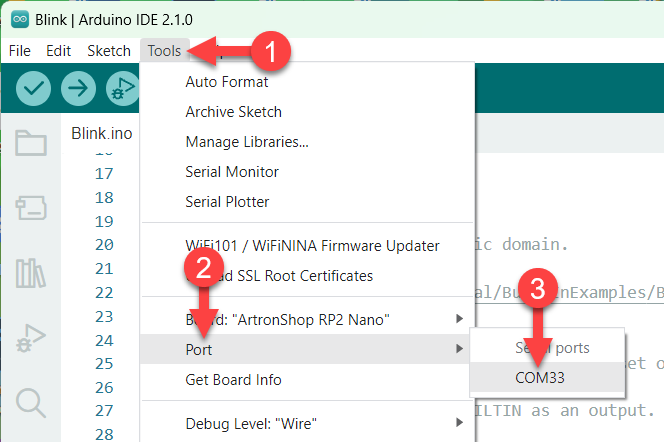The width and height of the screenshot is (664, 442).
Task: Switch to the Blink.ino editor tab
Action: click(x=102, y=133)
